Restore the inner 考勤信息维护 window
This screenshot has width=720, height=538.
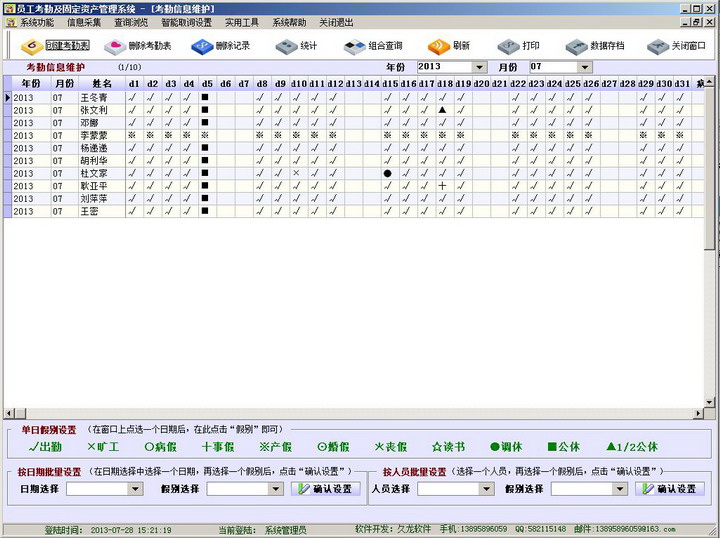coord(697,22)
